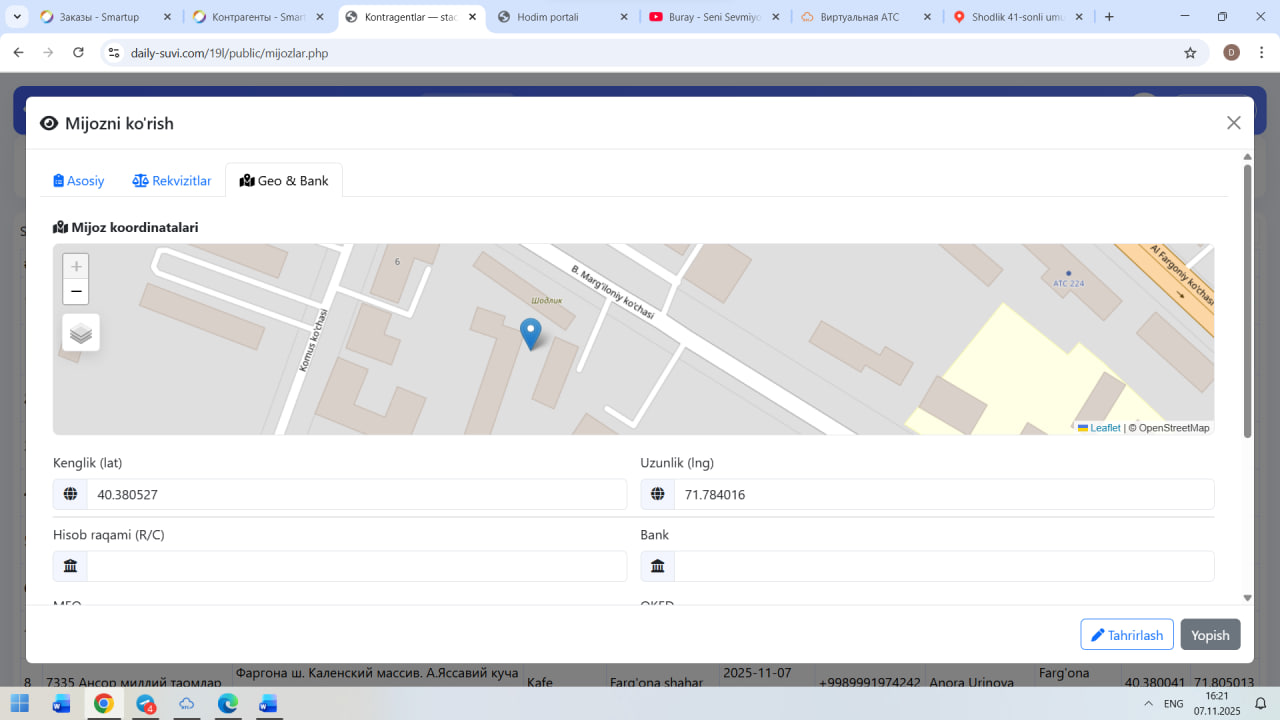This screenshot has width=1280, height=720.
Task: Open the Windows Start menu
Action: (x=20, y=704)
